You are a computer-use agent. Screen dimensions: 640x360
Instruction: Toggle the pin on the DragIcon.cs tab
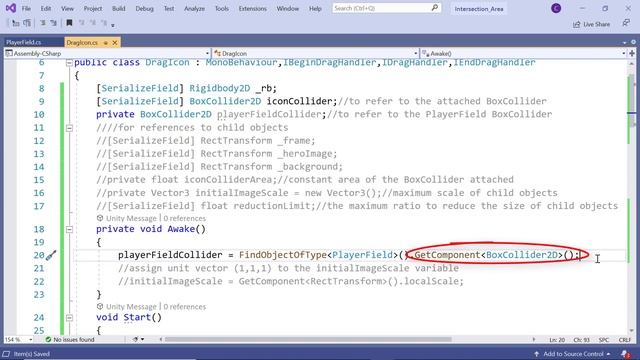coord(105,42)
